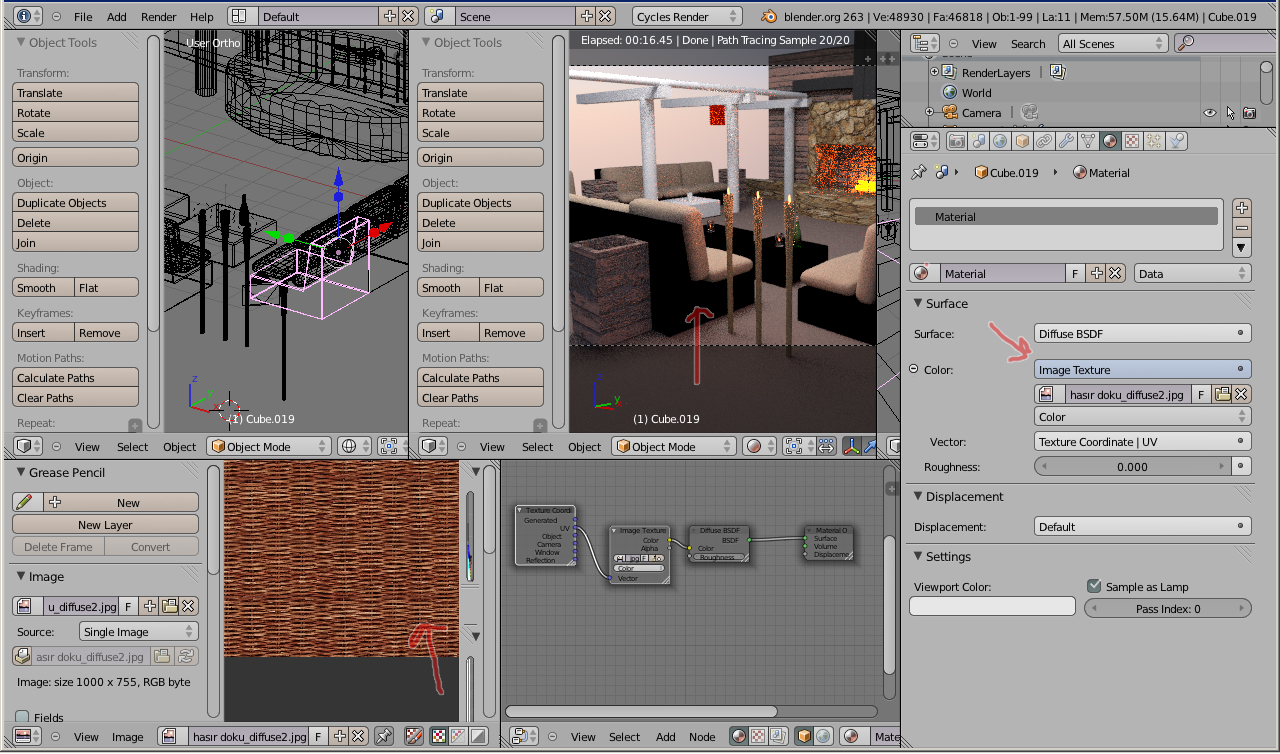Open Help menu in top bar
Image resolution: width=1280 pixels, height=754 pixels.
202,16
